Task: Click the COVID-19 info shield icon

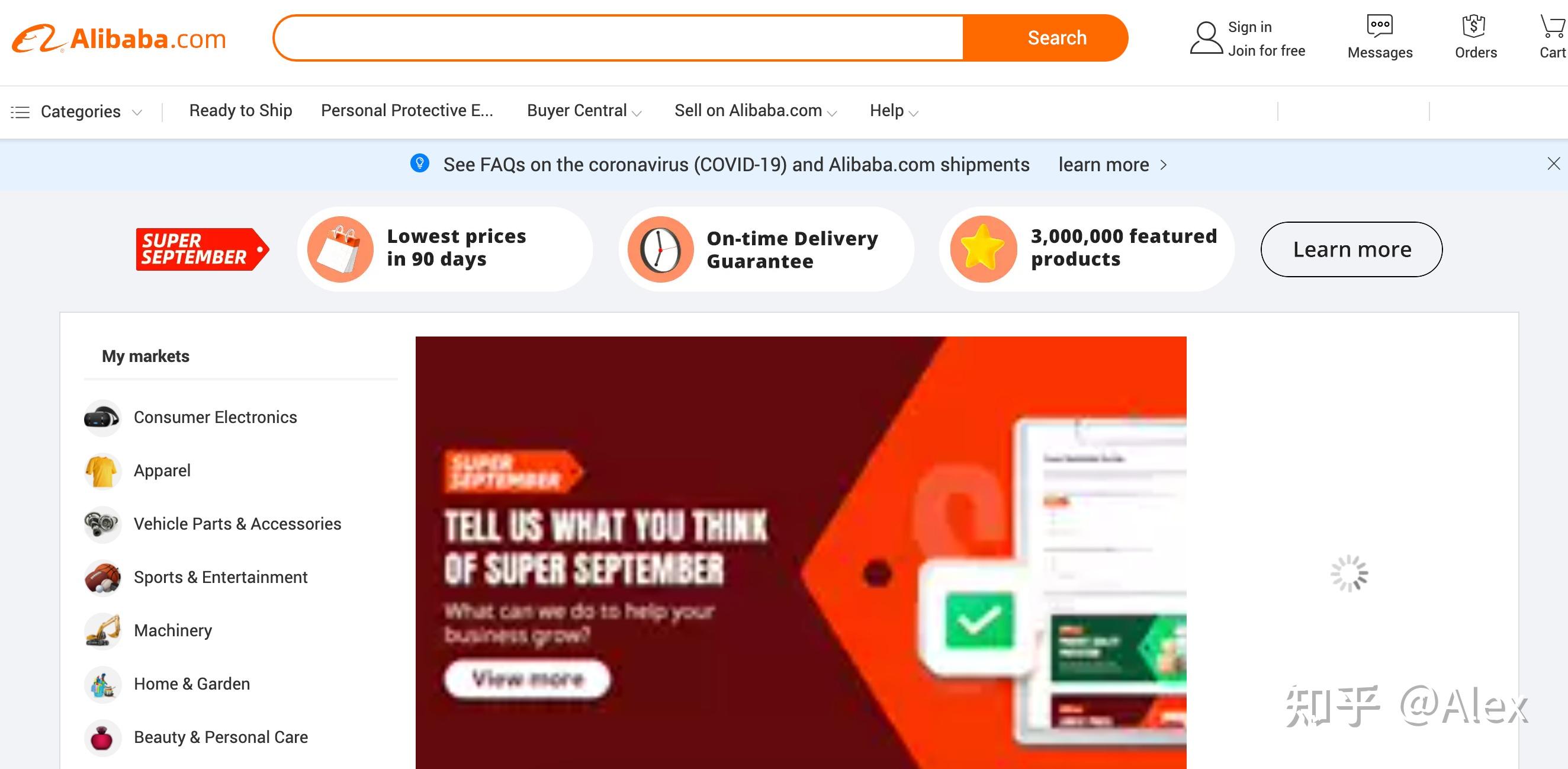Action: click(418, 164)
